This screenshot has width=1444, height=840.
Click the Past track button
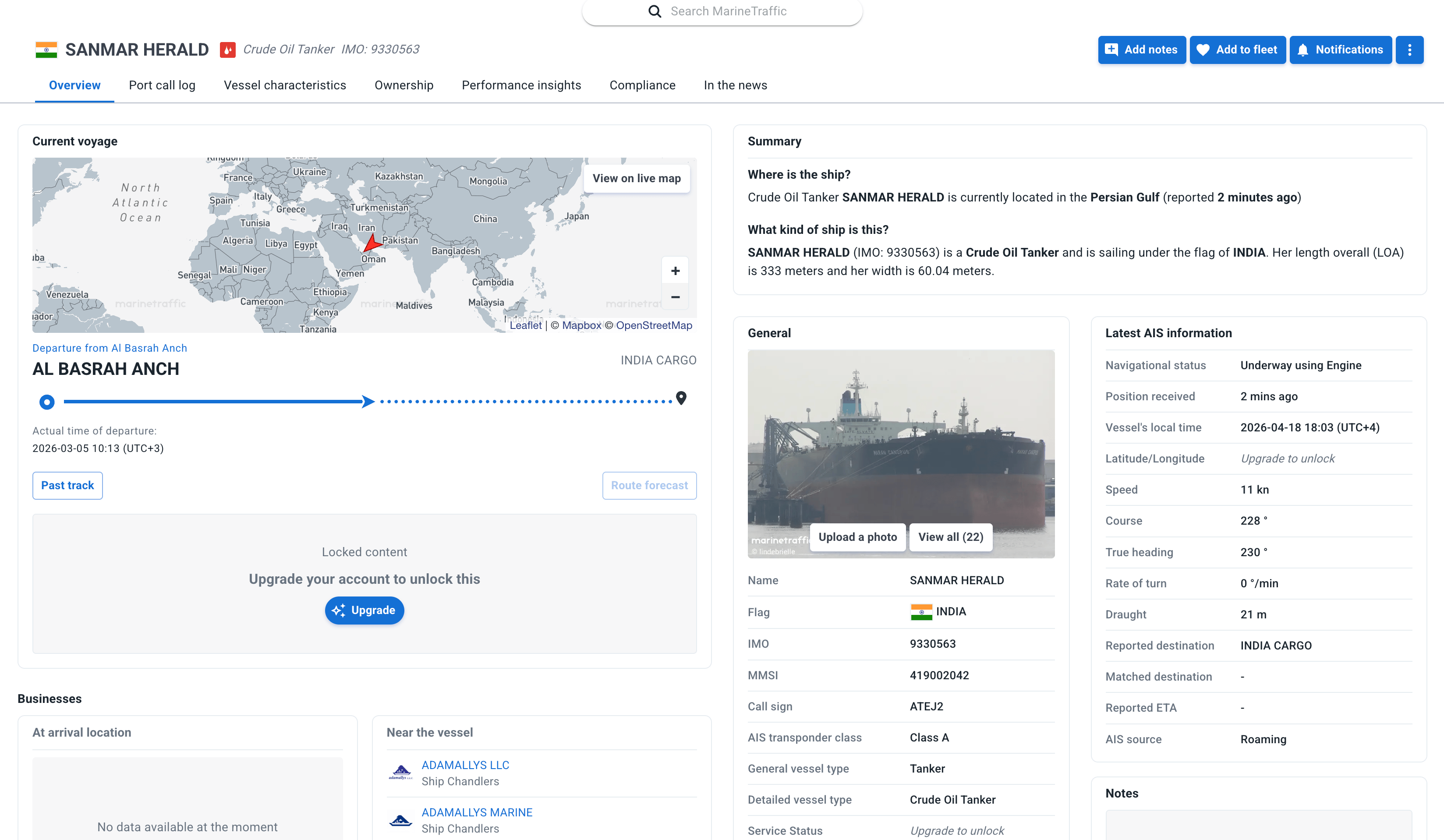[x=67, y=485]
